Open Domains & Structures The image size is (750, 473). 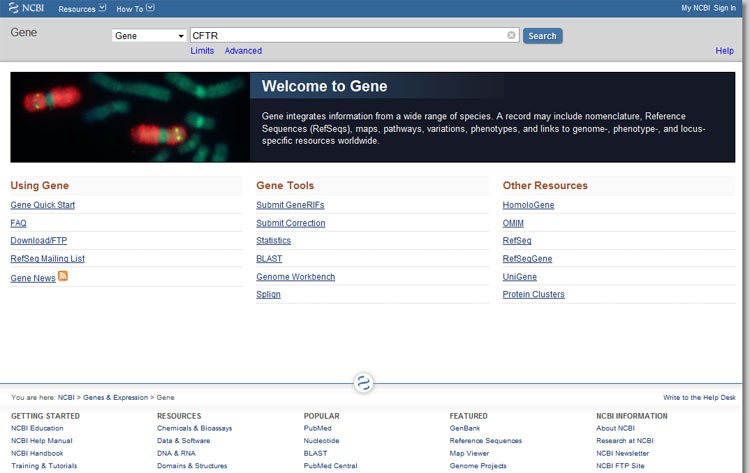click(x=192, y=465)
